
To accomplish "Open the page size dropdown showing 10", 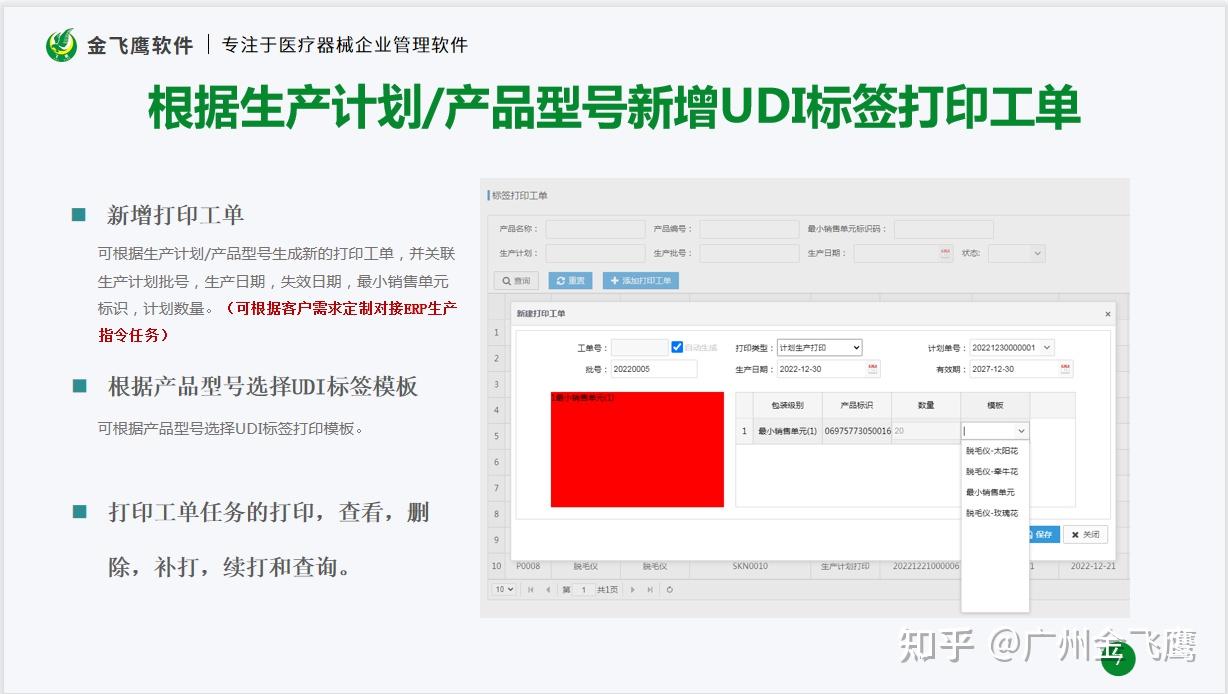I will (504, 589).
